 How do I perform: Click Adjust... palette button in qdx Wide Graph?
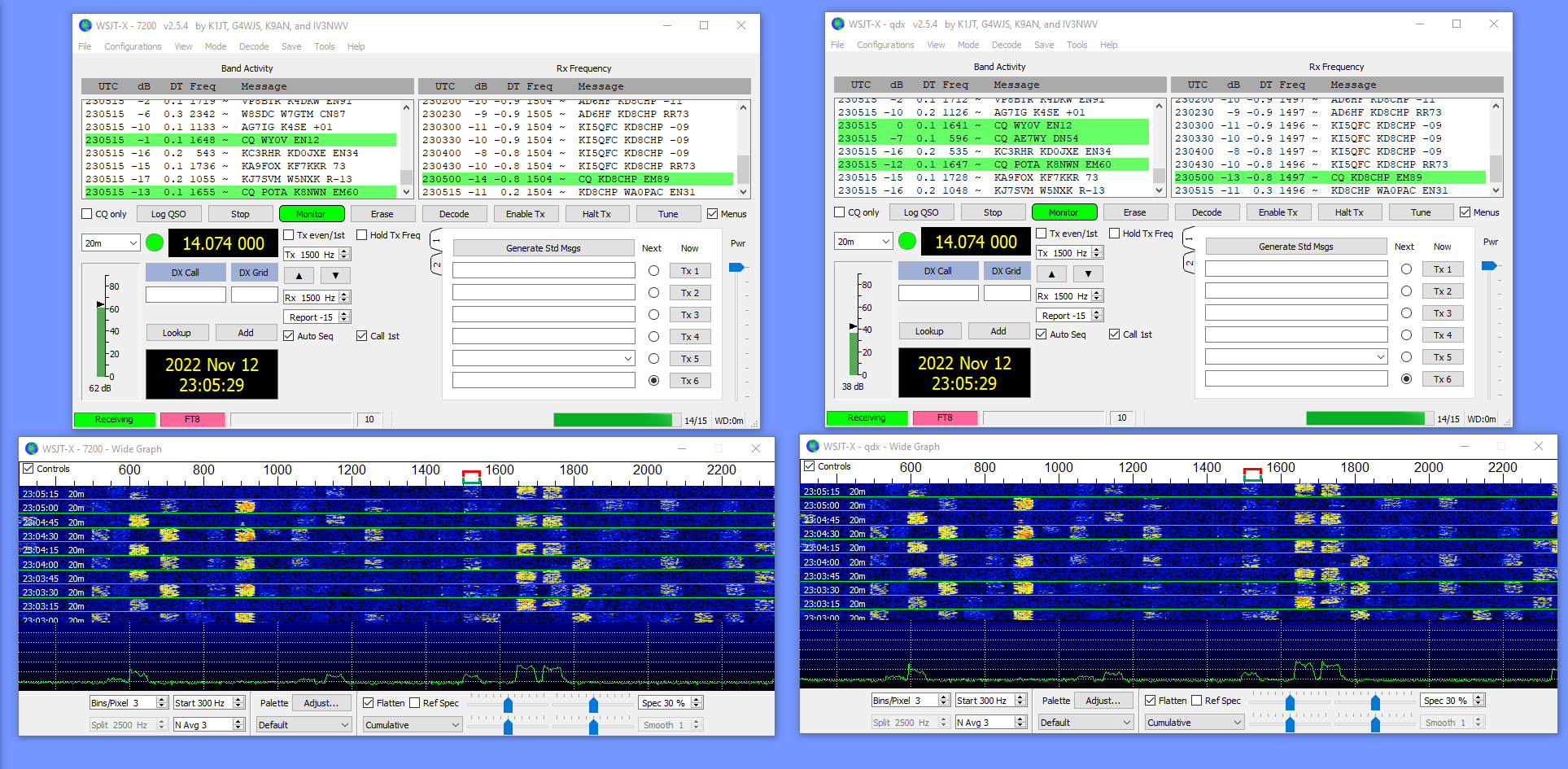coord(1103,701)
